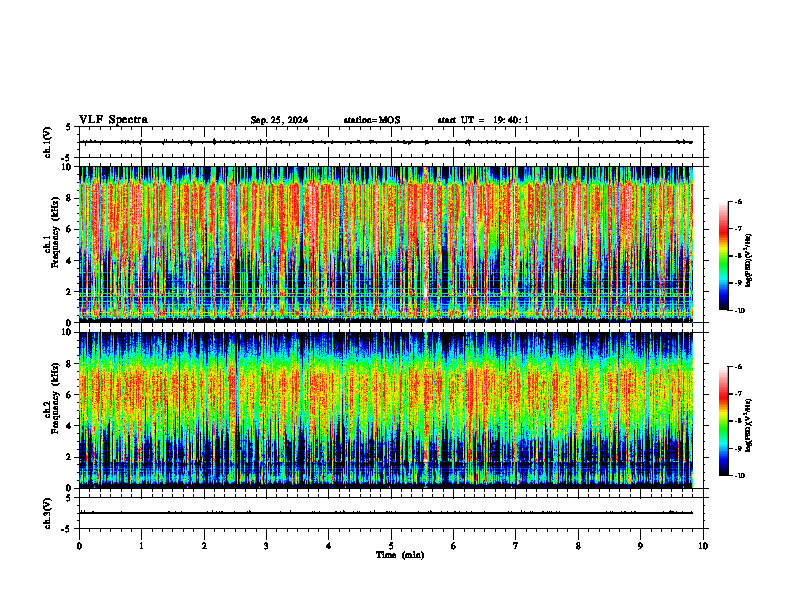
Task: Click inside the ch.1 spectrogram panel
Action: point(386,244)
